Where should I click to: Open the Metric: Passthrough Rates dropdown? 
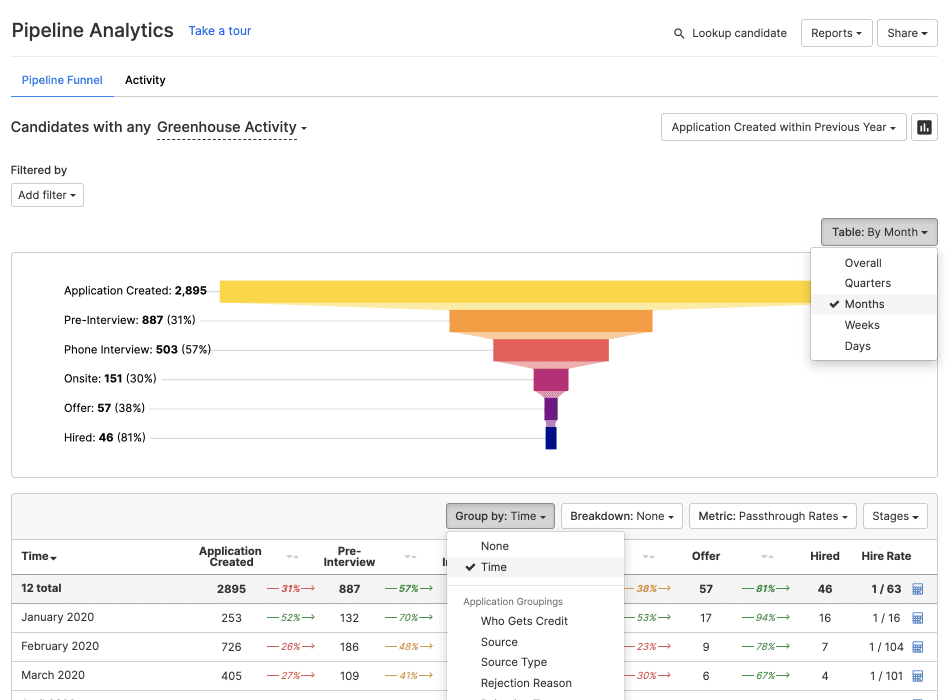point(772,515)
